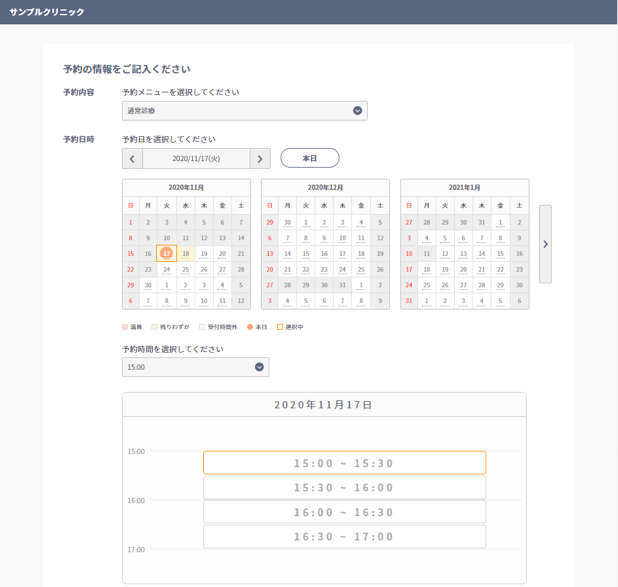Select December 10 in the 2020年12月 calendar
Image resolution: width=618 pixels, height=587 pixels.
[343, 238]
